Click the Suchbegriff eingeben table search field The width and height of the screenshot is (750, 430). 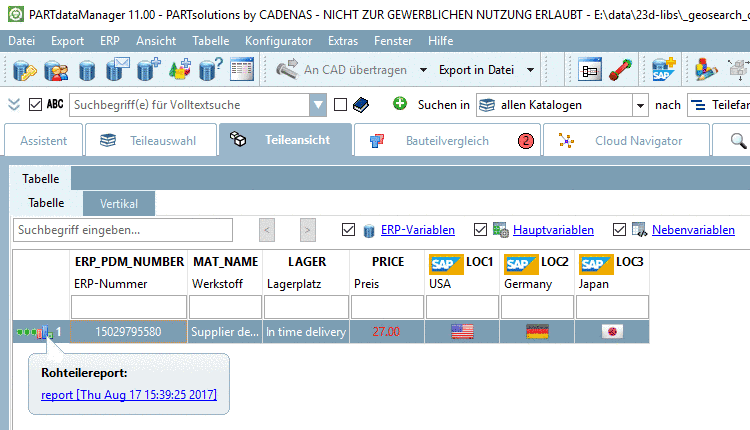coord(123,230)
